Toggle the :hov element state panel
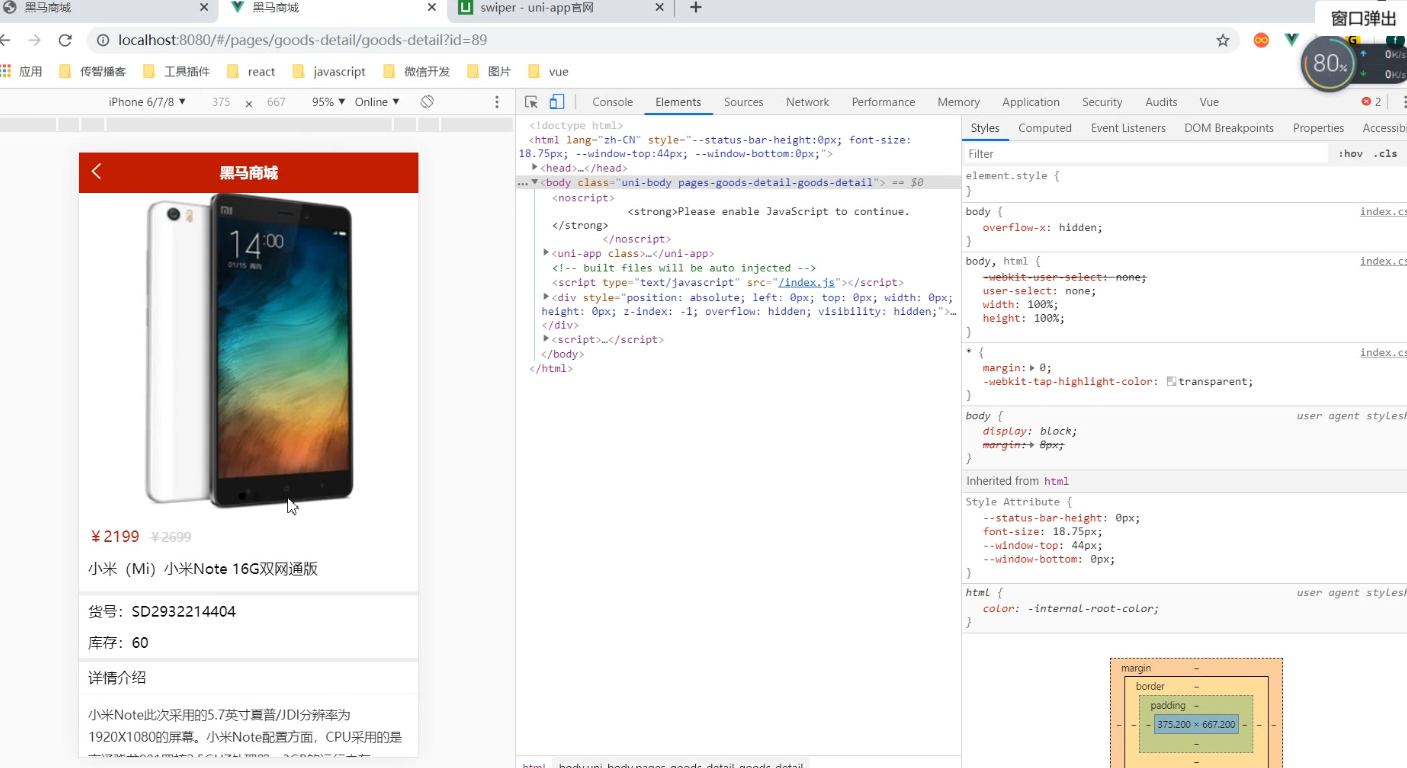The image size is (1407, 768). (x=1351, y=154)
